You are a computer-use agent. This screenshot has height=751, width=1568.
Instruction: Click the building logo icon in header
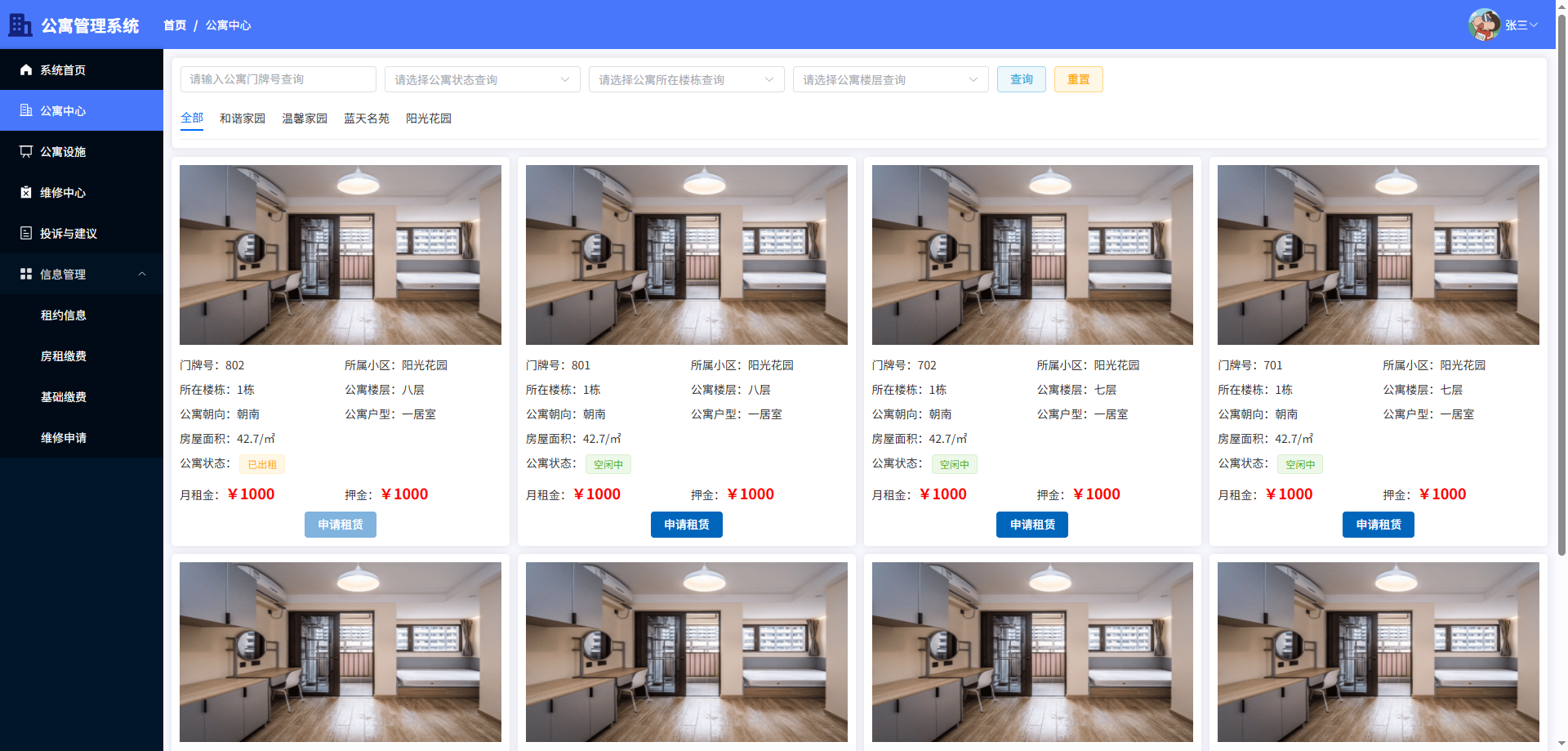(x=20, y=25)
